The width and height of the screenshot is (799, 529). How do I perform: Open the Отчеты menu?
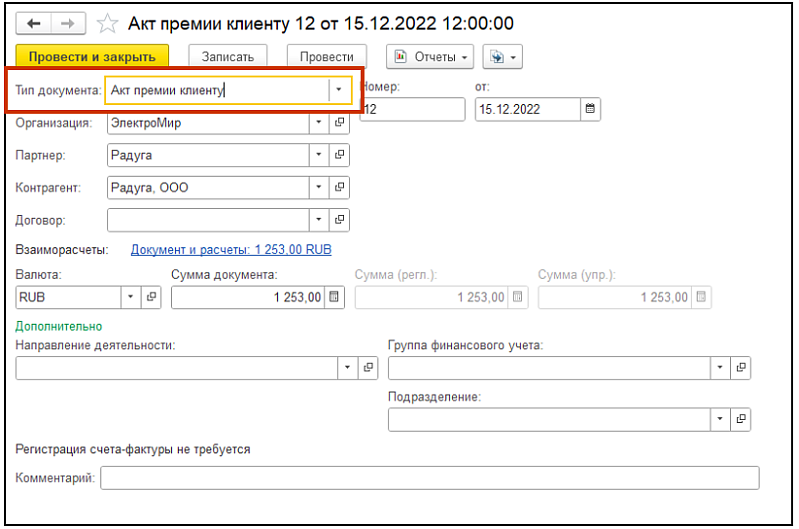(x=430, y=57)
